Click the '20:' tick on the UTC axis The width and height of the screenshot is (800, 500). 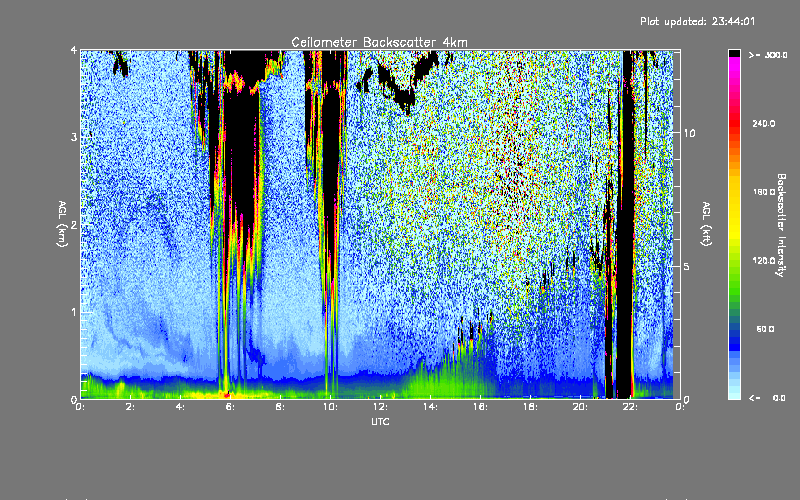tap(580, 407)
